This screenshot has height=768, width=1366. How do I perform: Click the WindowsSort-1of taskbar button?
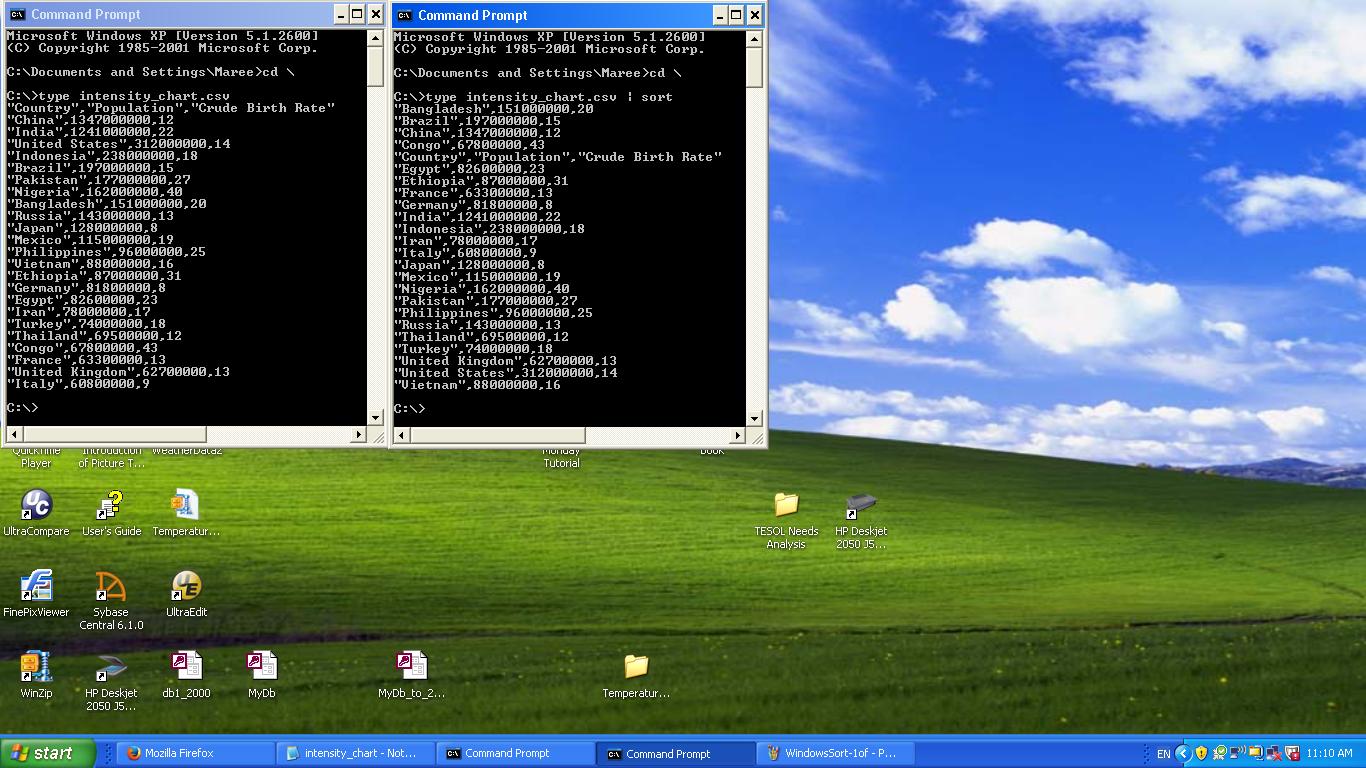tap(832, 753)
